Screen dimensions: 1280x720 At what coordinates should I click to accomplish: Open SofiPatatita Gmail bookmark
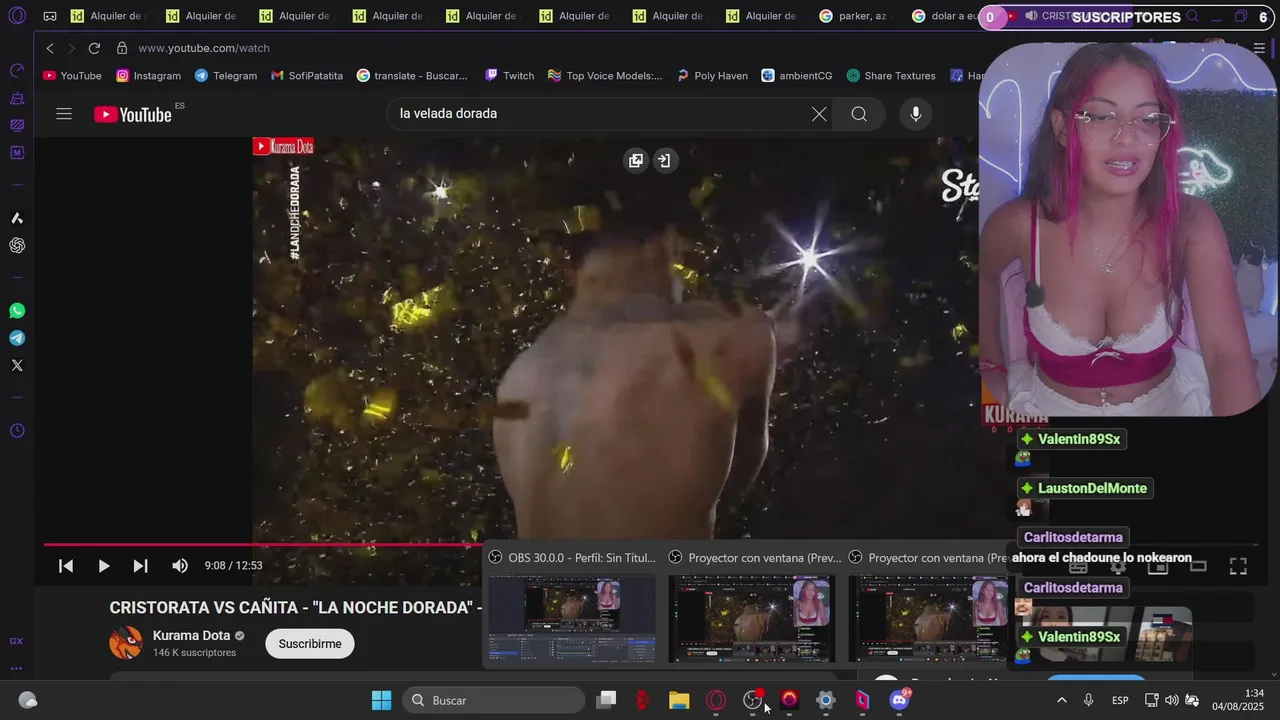pos(307,76)
